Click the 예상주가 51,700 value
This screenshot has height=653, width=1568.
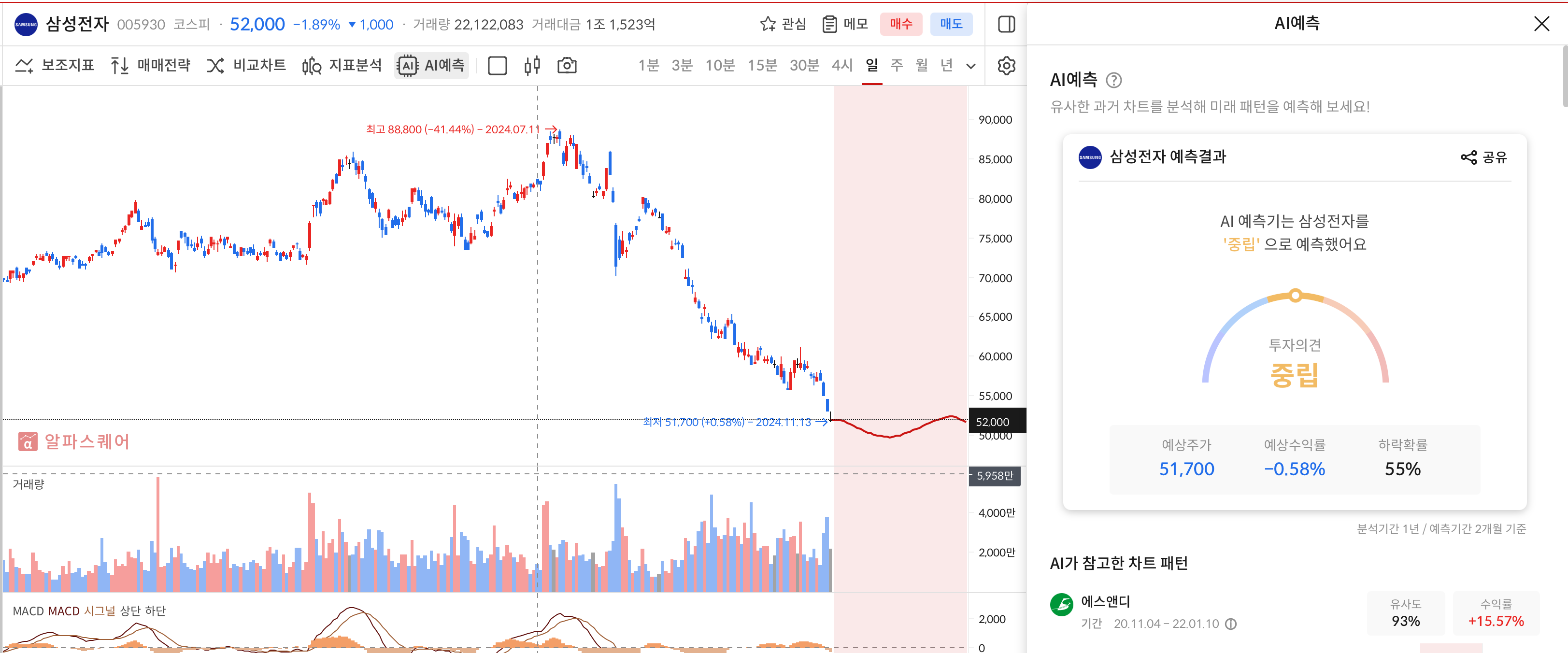click(1186, 468)
